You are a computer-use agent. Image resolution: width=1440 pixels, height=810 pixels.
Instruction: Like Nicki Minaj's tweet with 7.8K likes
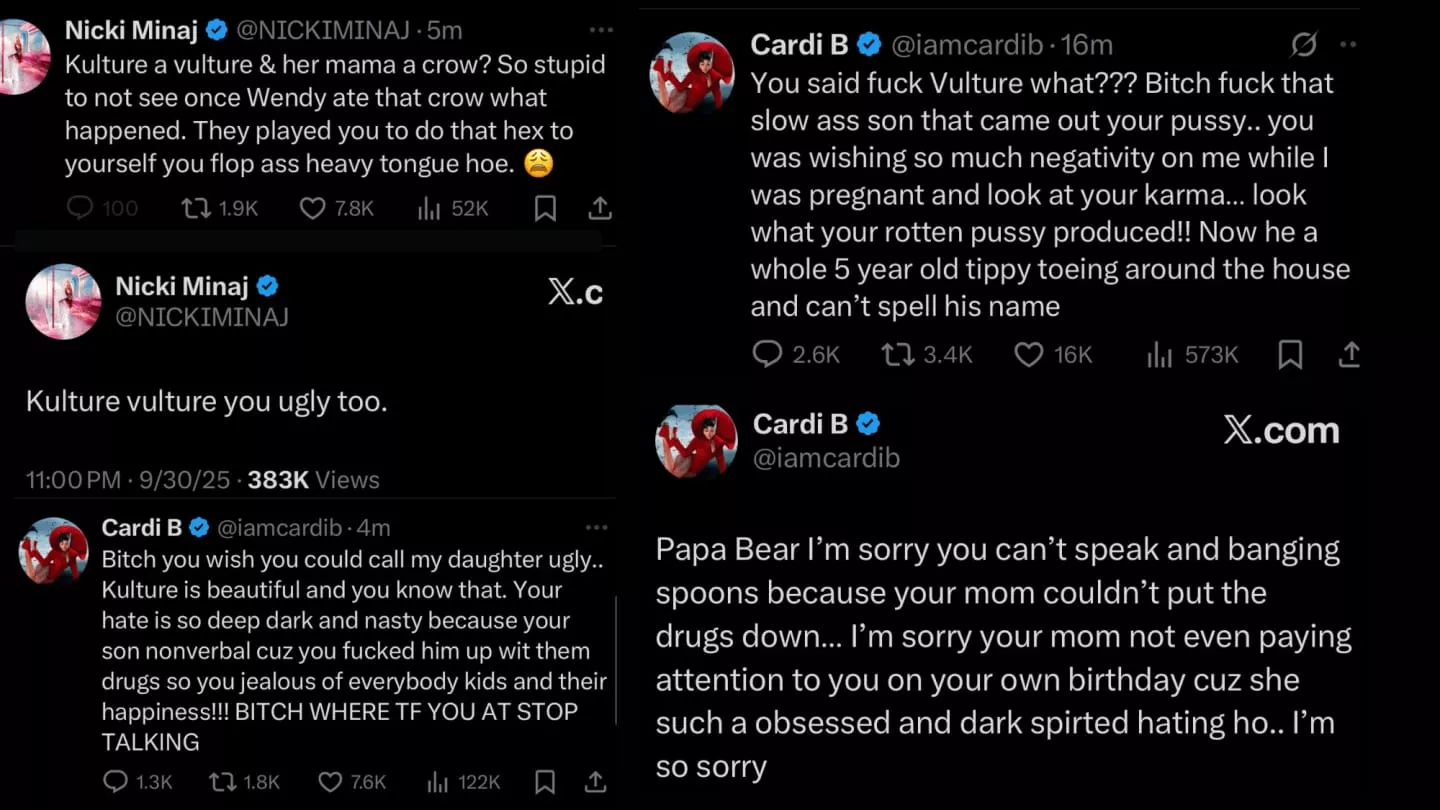click(x=313, y=208)
